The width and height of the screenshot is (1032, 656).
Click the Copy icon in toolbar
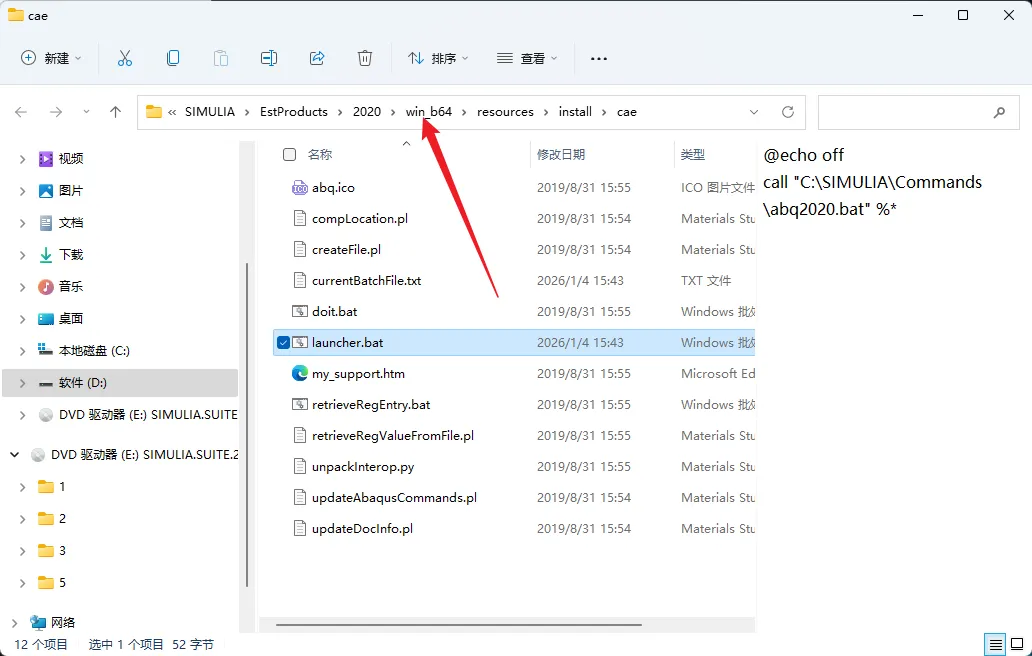[x=172, y=59]
